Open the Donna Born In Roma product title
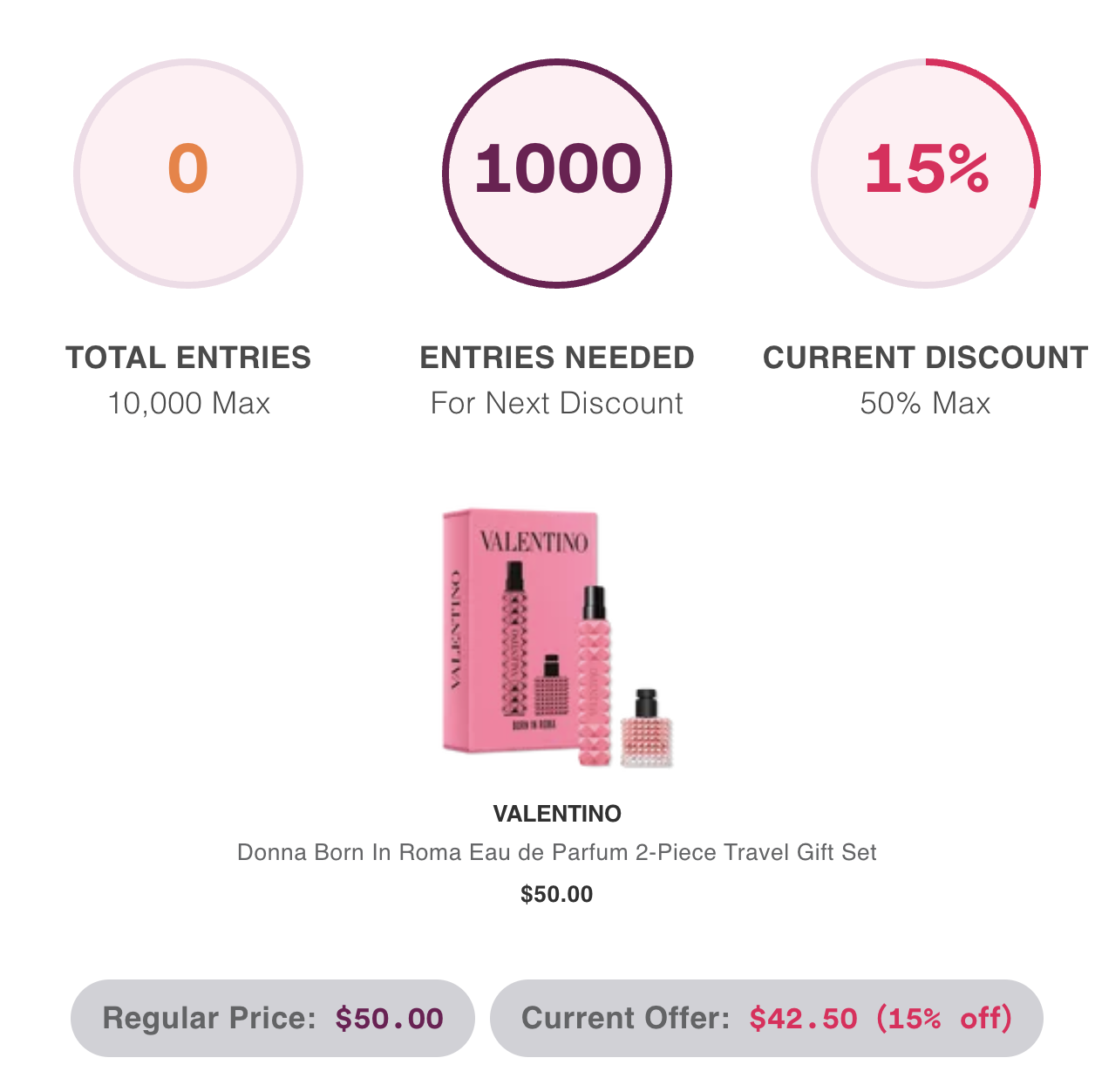This screenshot has height=1092, width=1095. pyautogui.click(x=556, y=852)
